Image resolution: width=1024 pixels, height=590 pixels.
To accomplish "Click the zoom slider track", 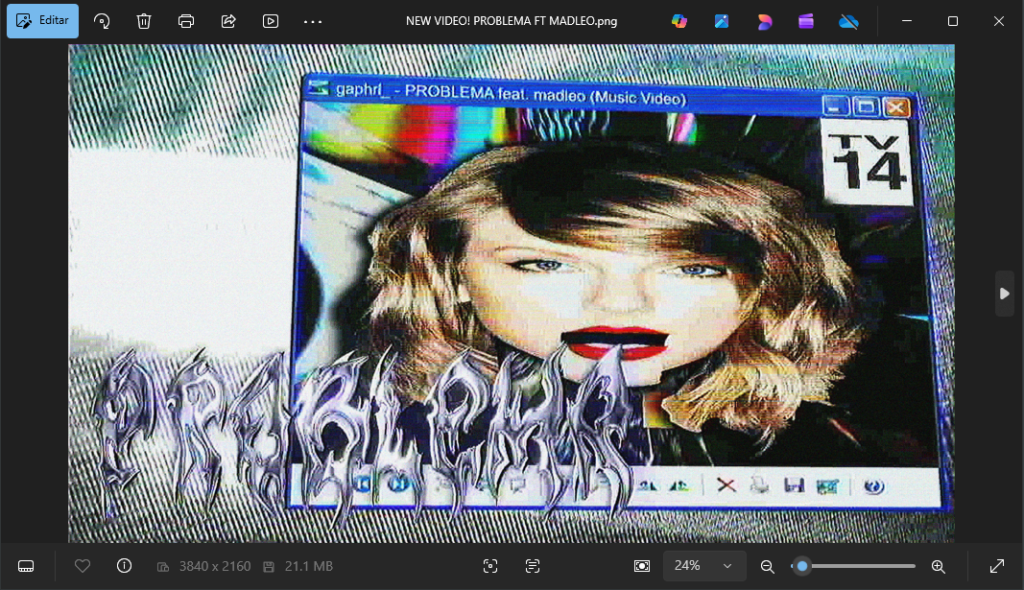I will (x=860, y=566).
